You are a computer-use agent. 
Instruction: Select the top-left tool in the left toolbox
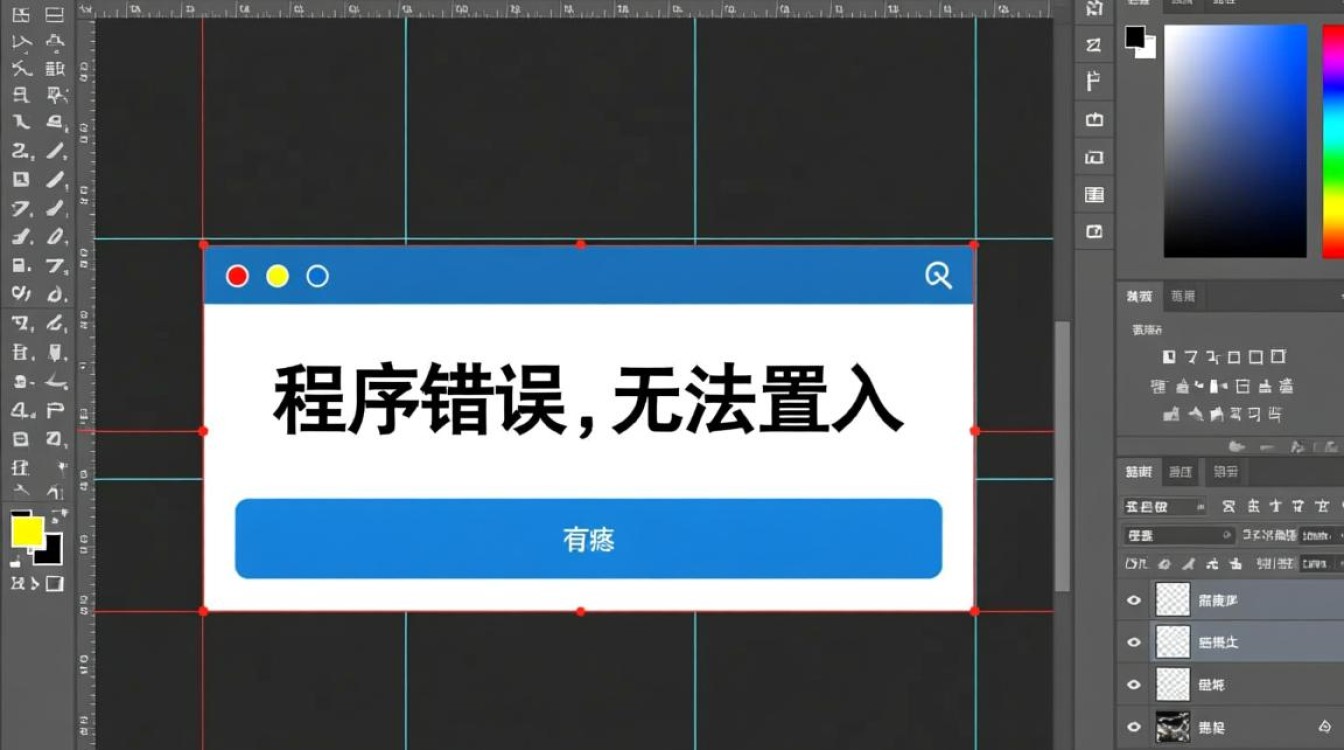tap(21, 15)
